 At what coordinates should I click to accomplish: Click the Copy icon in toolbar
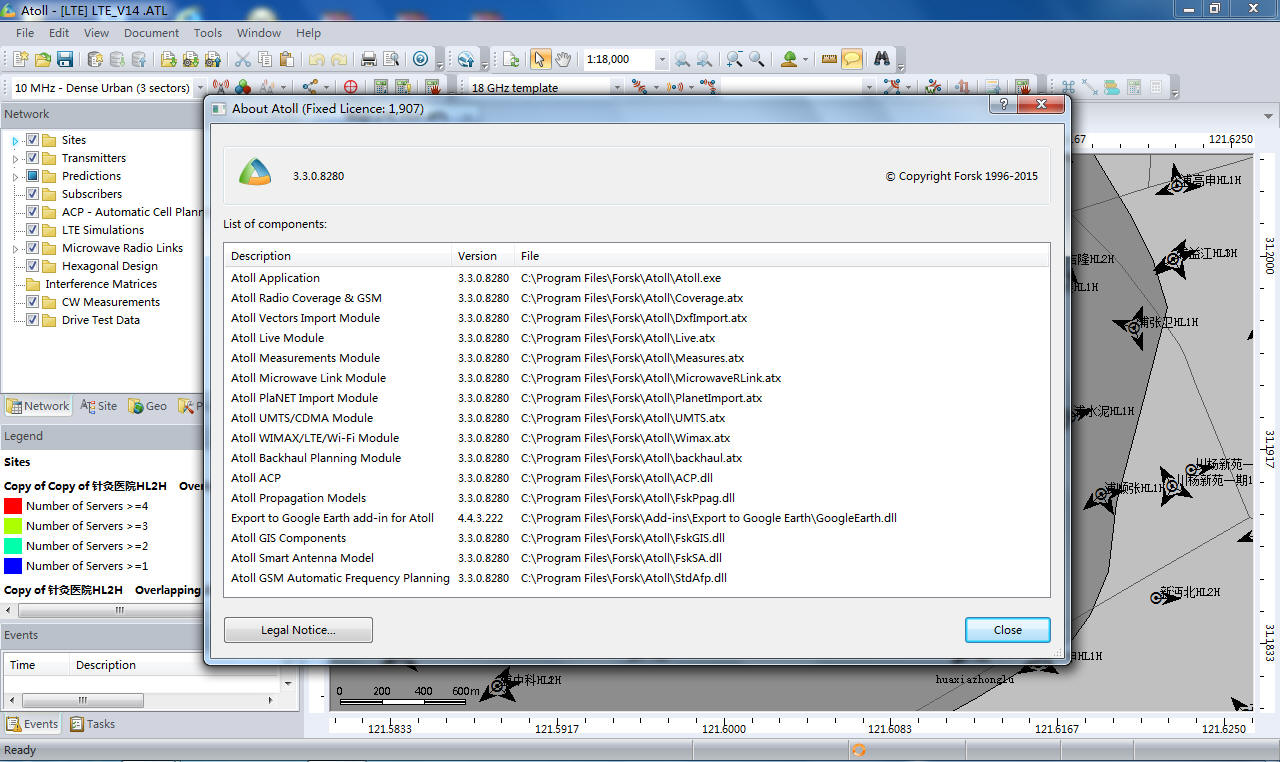pyautogui.click(x=265, y=59)
